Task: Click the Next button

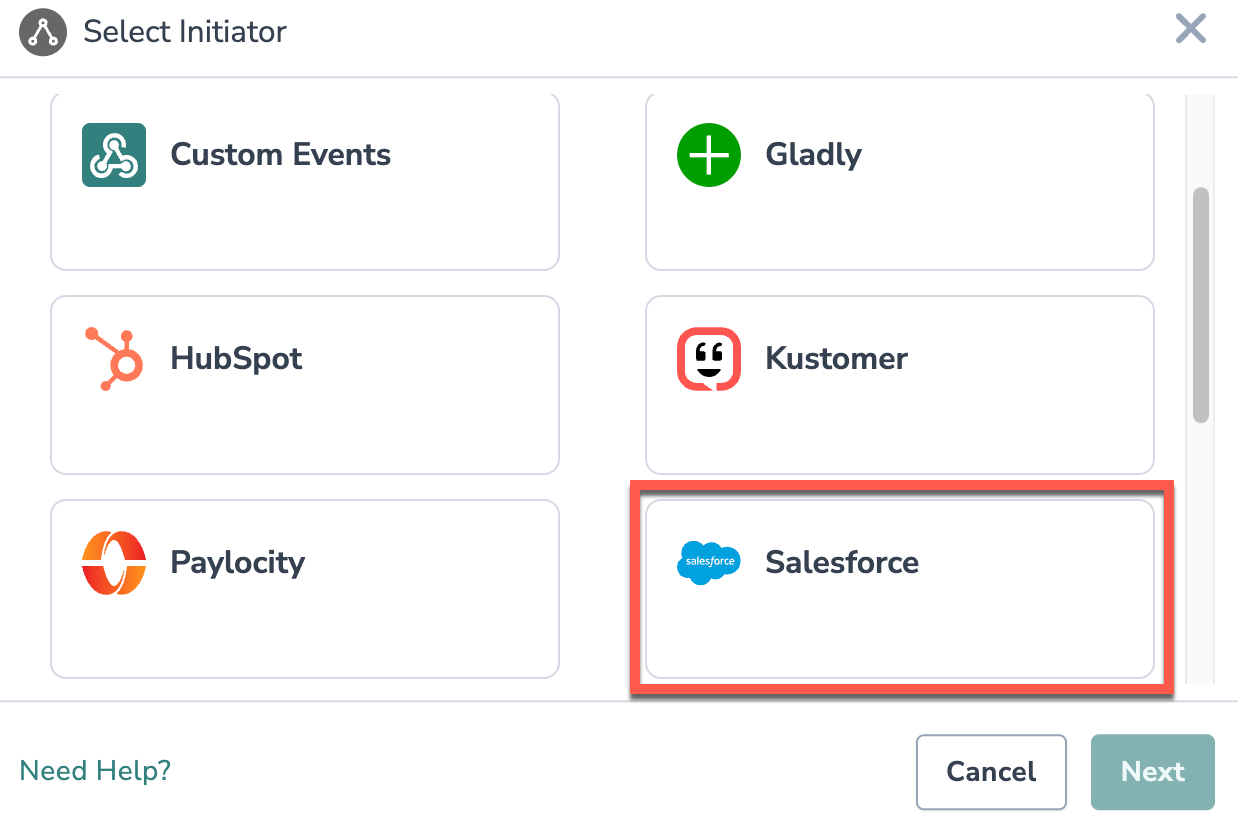Action: click(x=1152, y=772)
